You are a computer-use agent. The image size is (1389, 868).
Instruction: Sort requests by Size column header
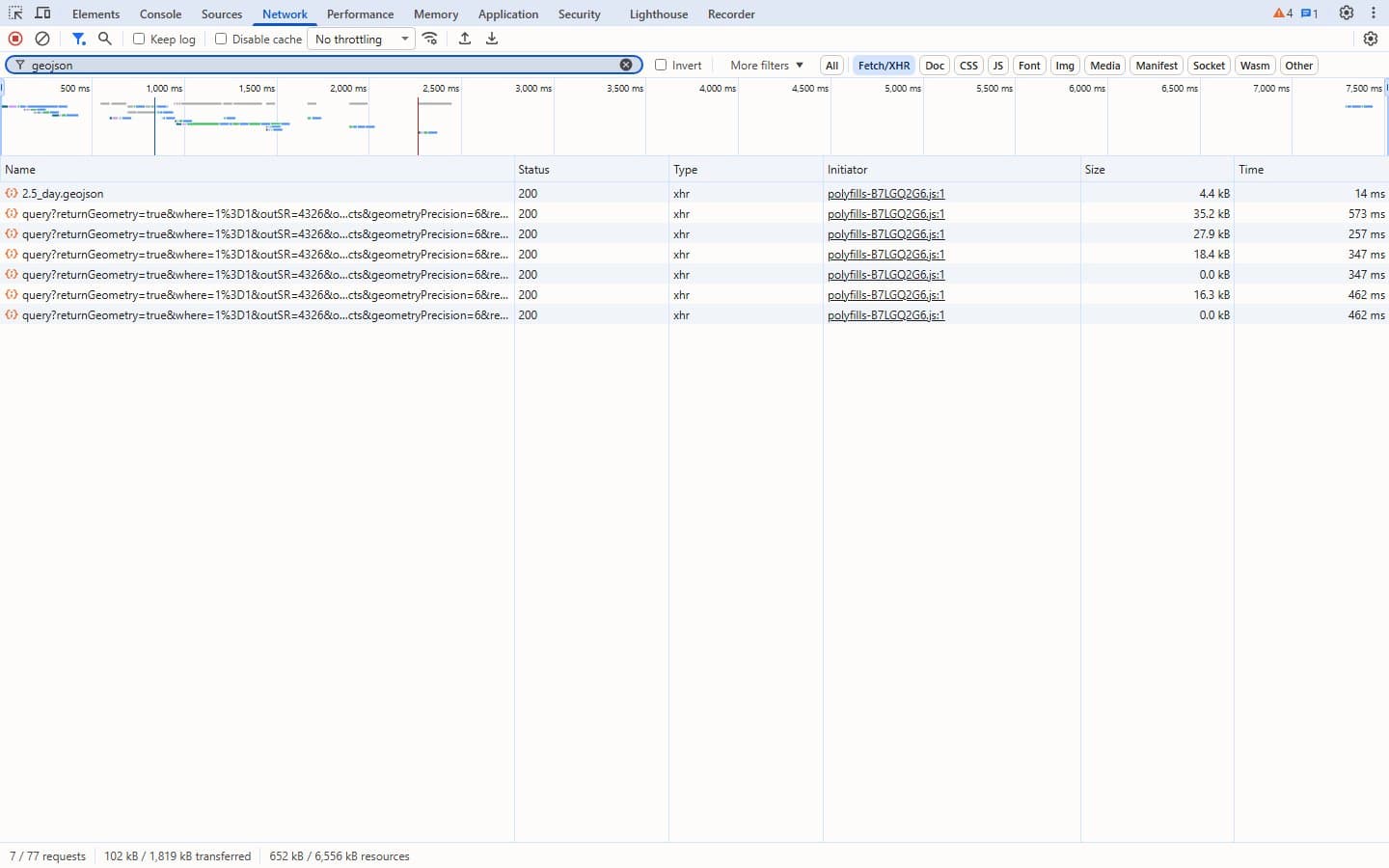(x=1157, y=169)
